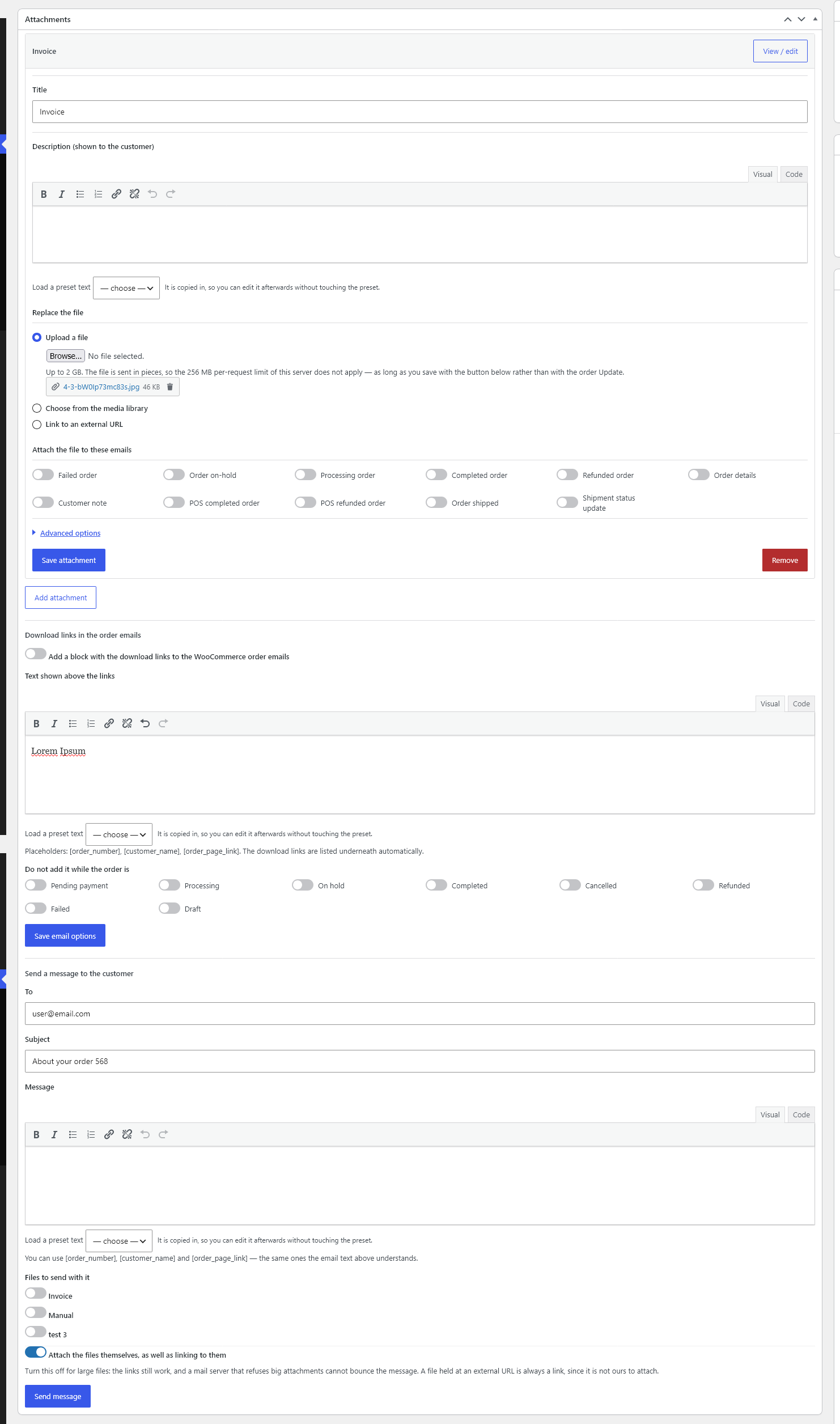840x1424 pixels.
Task: Select 'Choose from the media library' option
Action: (x=37, y=408)
